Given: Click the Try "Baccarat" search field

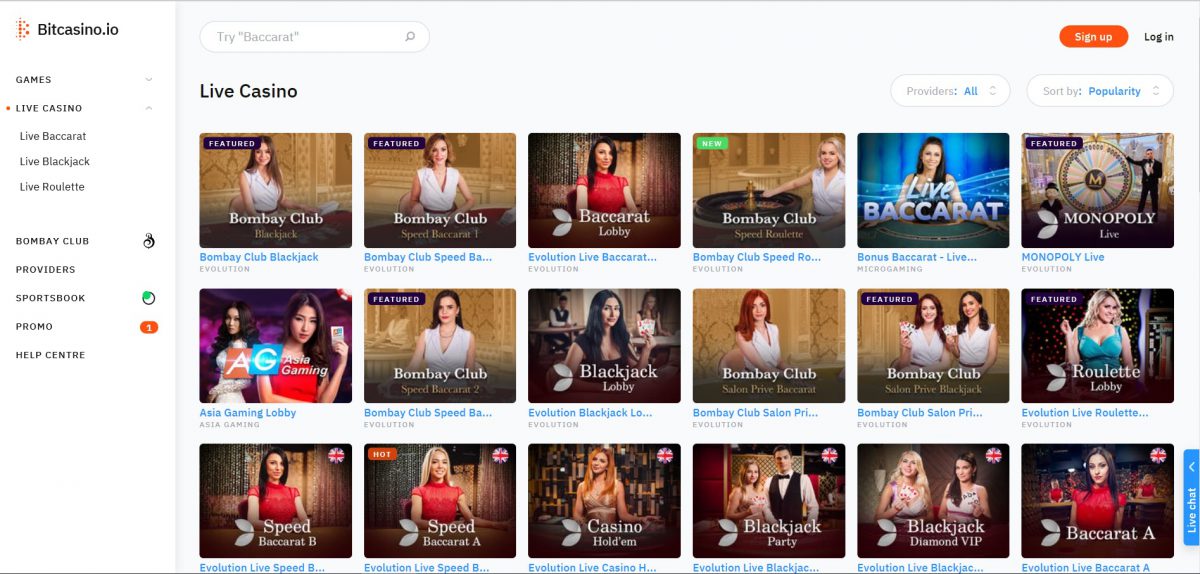Looking at the screenshot, I should tap(314, 37).
